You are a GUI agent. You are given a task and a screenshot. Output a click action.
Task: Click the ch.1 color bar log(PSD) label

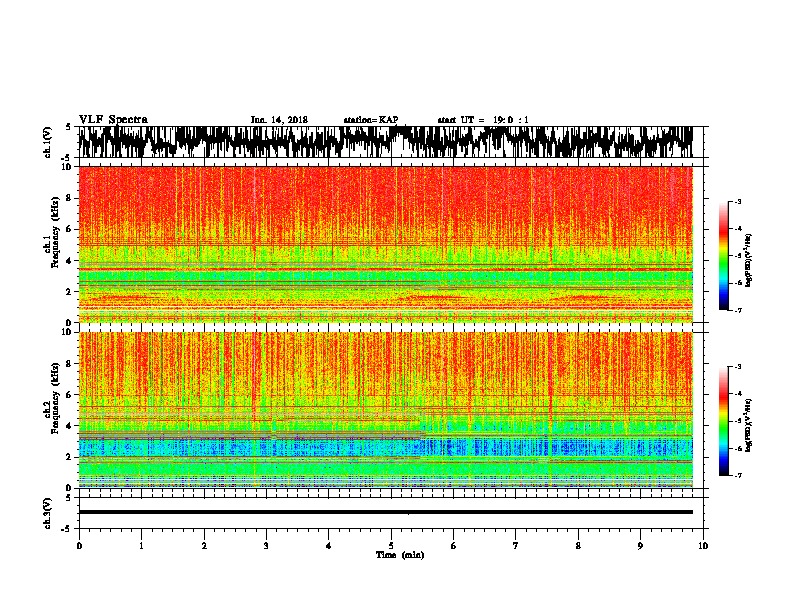click(x=749, y=260)
